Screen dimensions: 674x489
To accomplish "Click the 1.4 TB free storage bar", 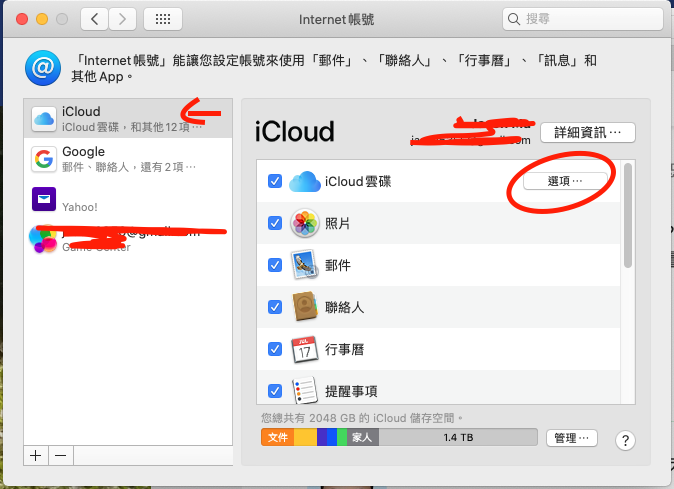I will tap(458, 437).
